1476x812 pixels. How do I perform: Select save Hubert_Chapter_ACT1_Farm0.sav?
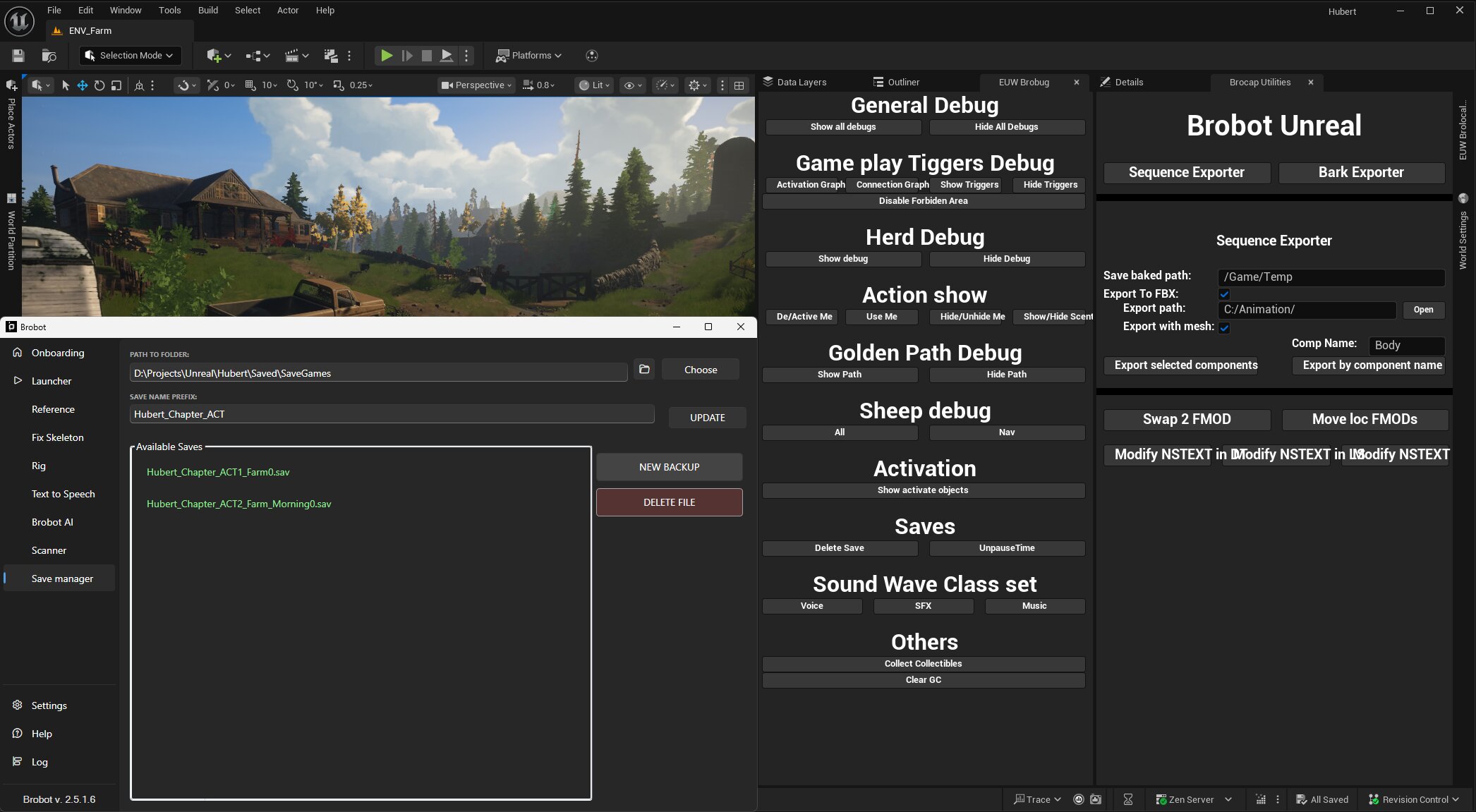(218, 472)
